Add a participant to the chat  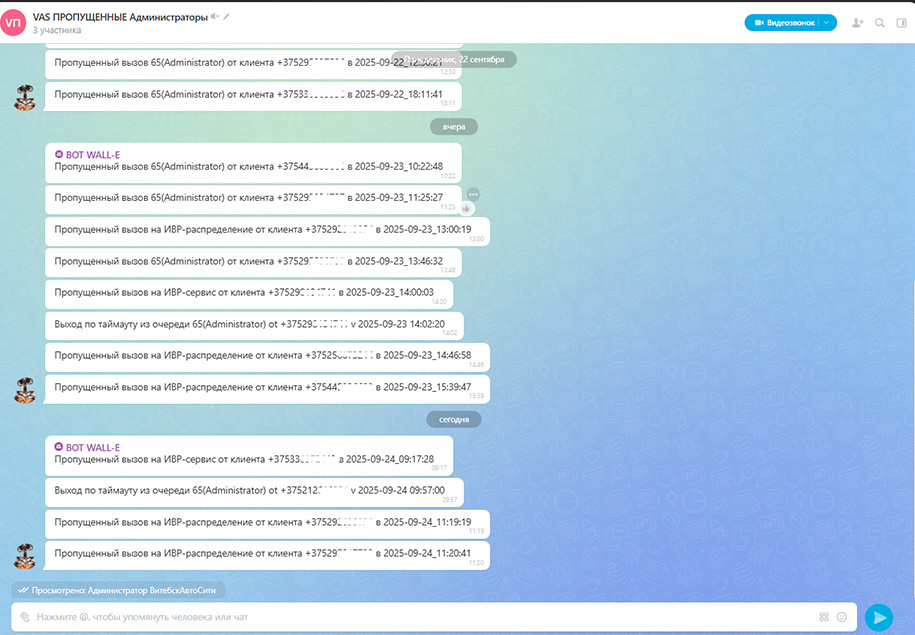tap(858, 23)
